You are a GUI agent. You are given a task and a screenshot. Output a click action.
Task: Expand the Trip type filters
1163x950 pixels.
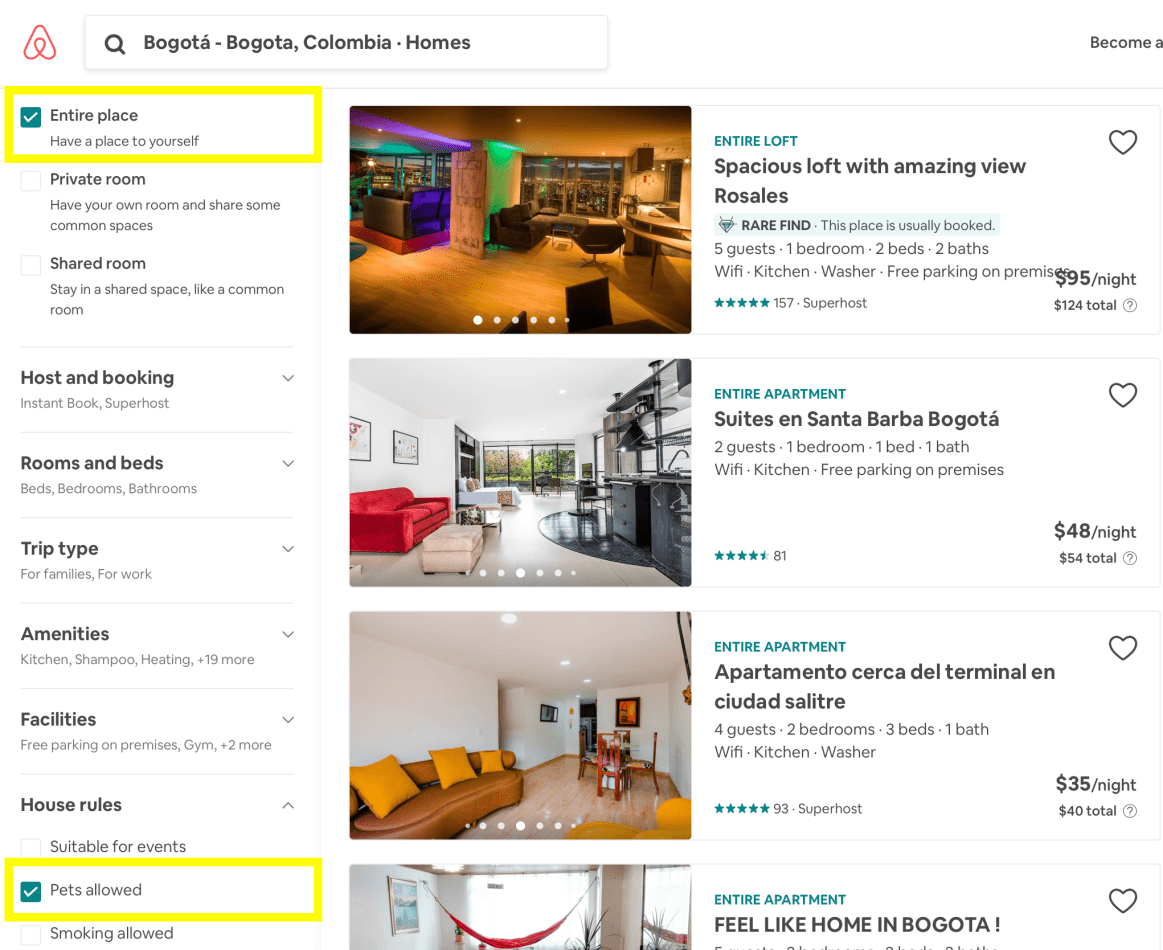click(288, 548)
